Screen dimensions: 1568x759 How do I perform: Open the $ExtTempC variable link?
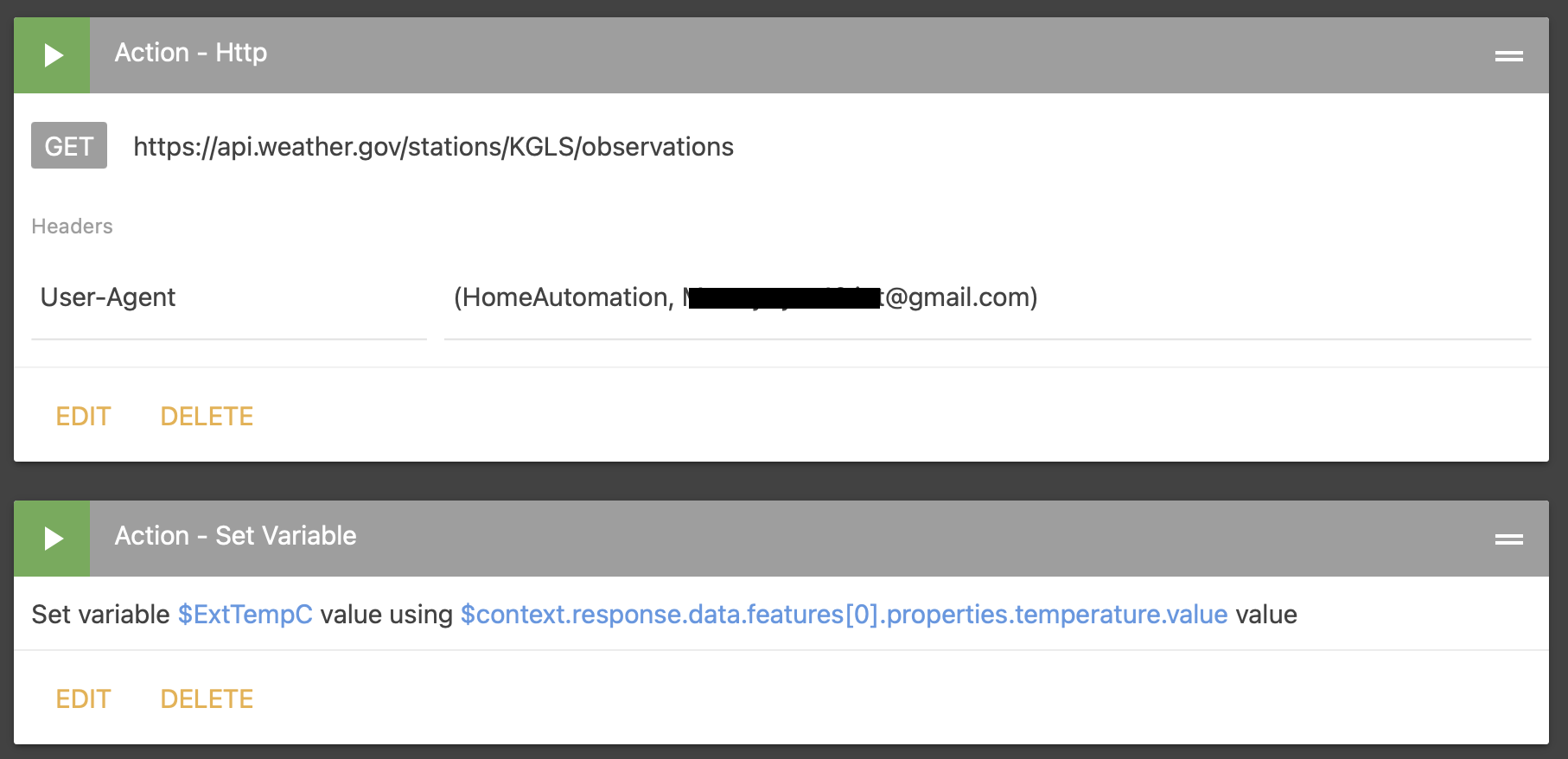click(x=245, y=615)
